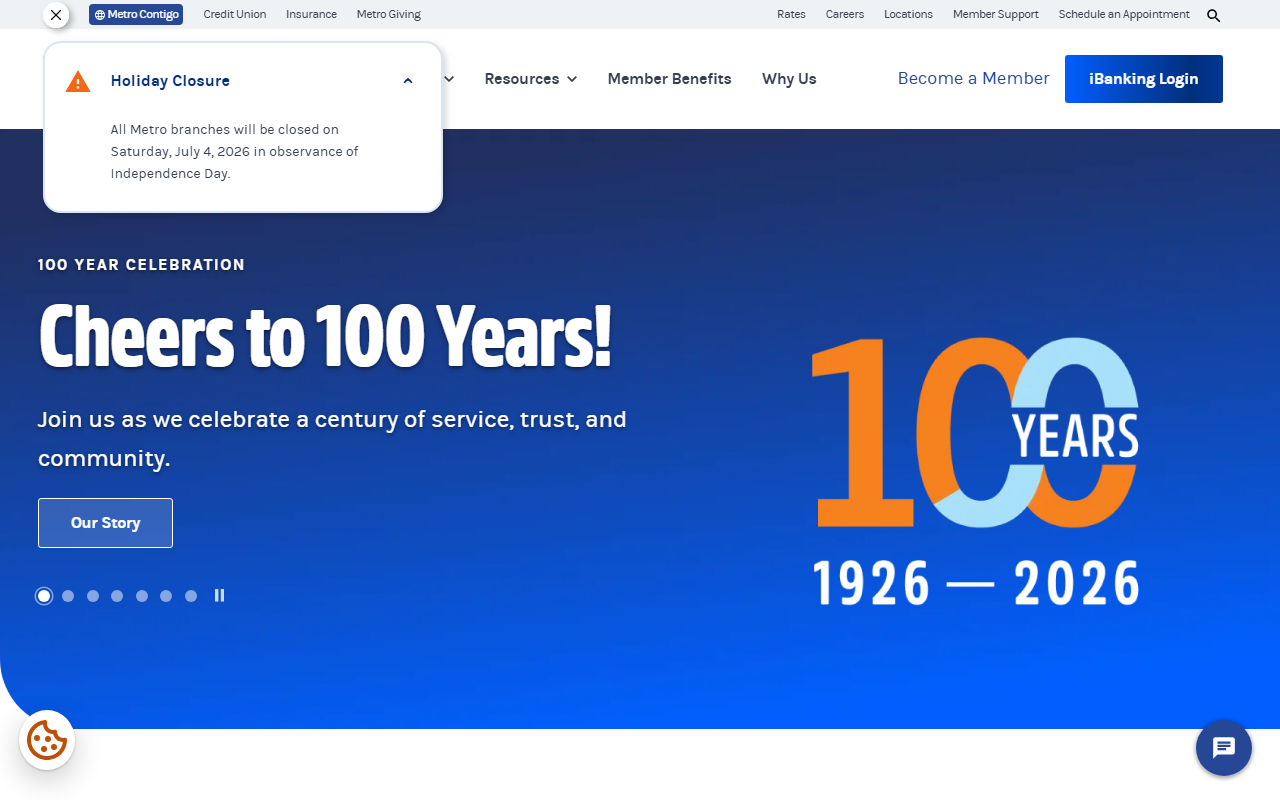Image resolution: width=1280 pixels, height=800 pixels.
Task: Open the Locations link
Action: pyautogui.click(x=908, y=15)
